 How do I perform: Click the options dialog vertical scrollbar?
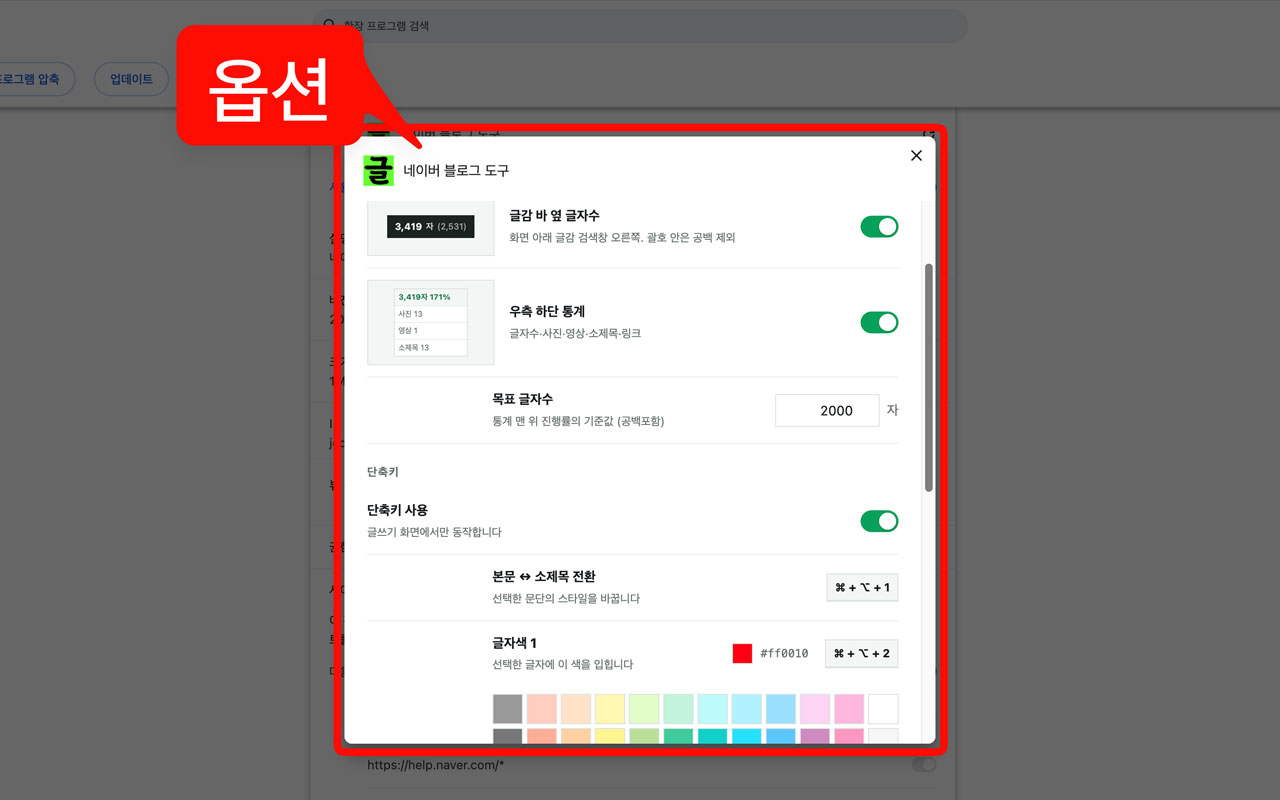[x=928, y=378]
